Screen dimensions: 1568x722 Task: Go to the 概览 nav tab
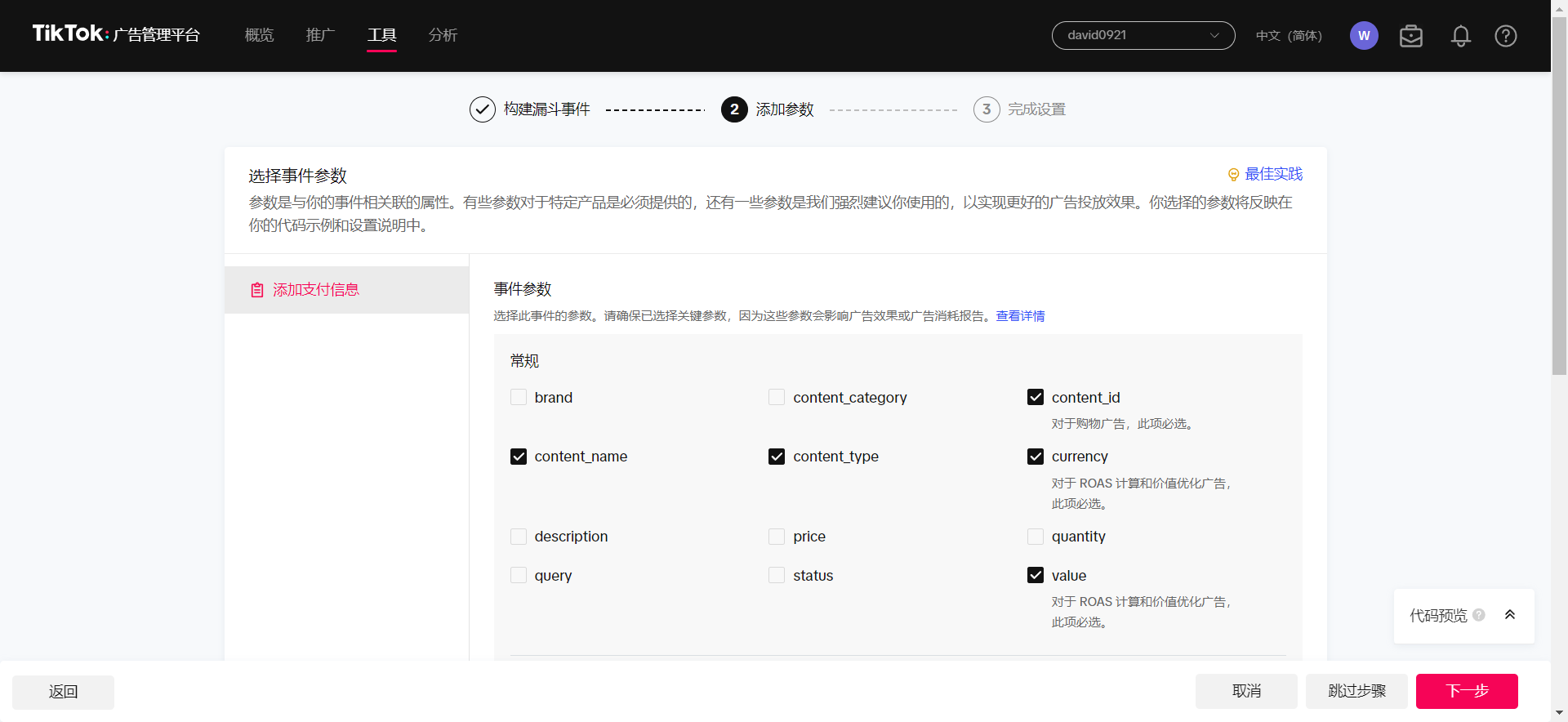pos(259,35)
